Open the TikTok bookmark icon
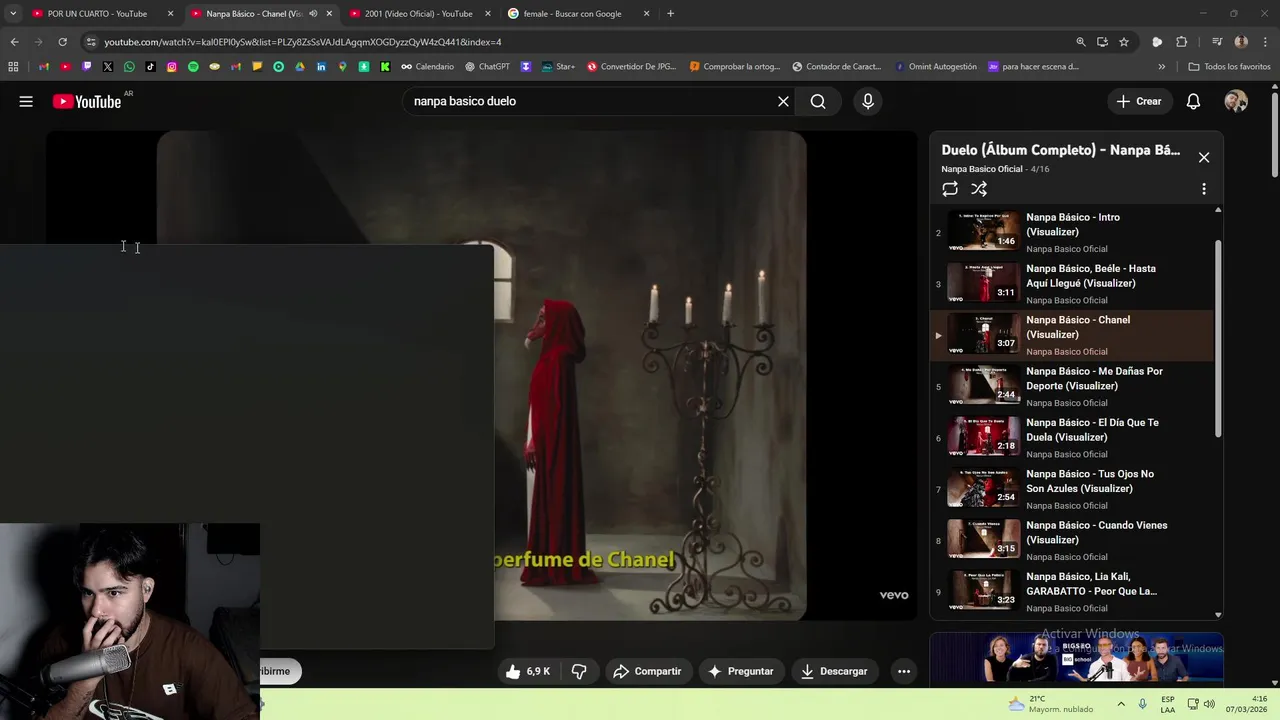This screenshot has height=720, width=1280. point(150,67)
